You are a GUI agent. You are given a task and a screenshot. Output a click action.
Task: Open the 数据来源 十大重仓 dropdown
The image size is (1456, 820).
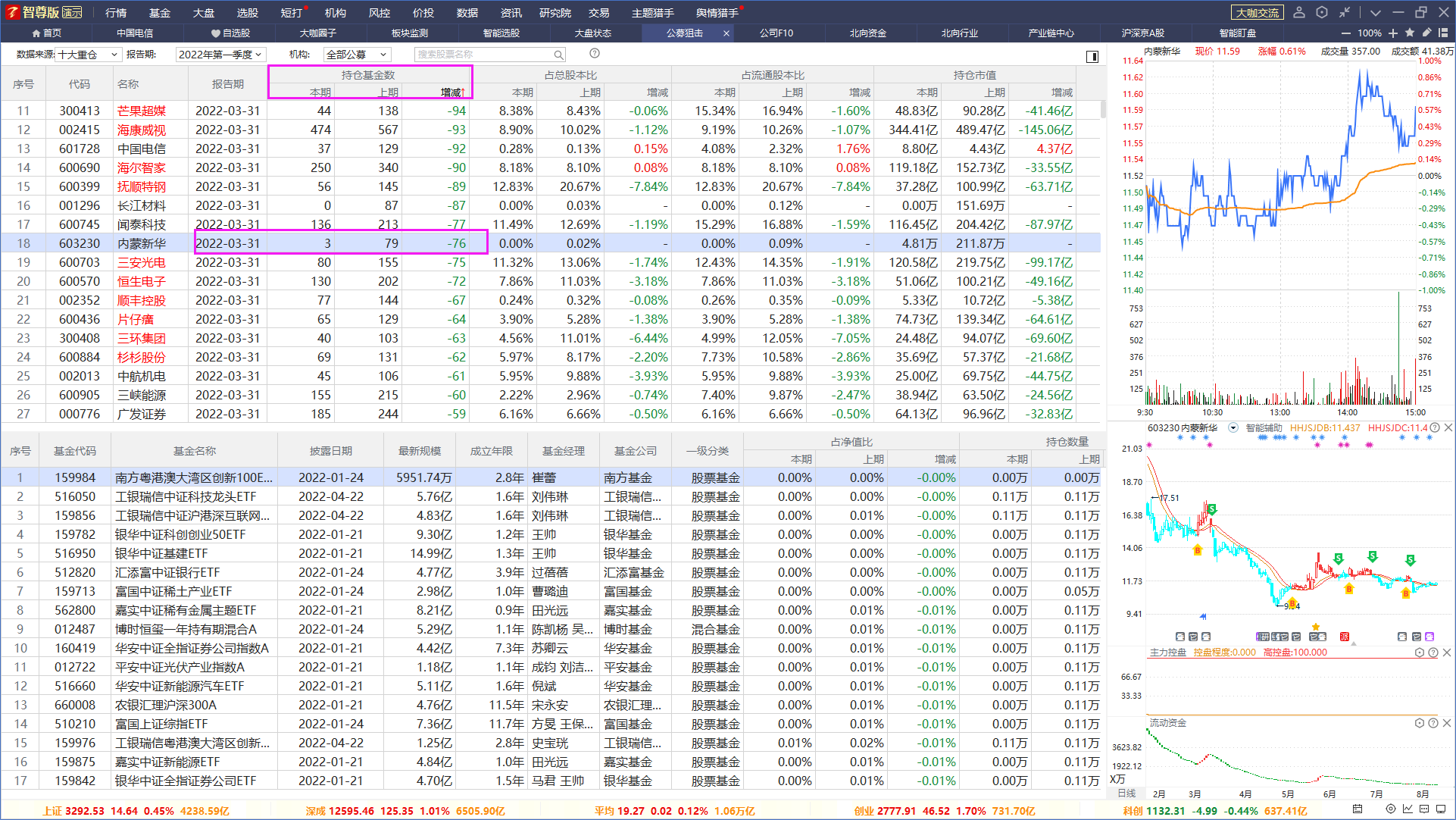[x=89, y=55]
